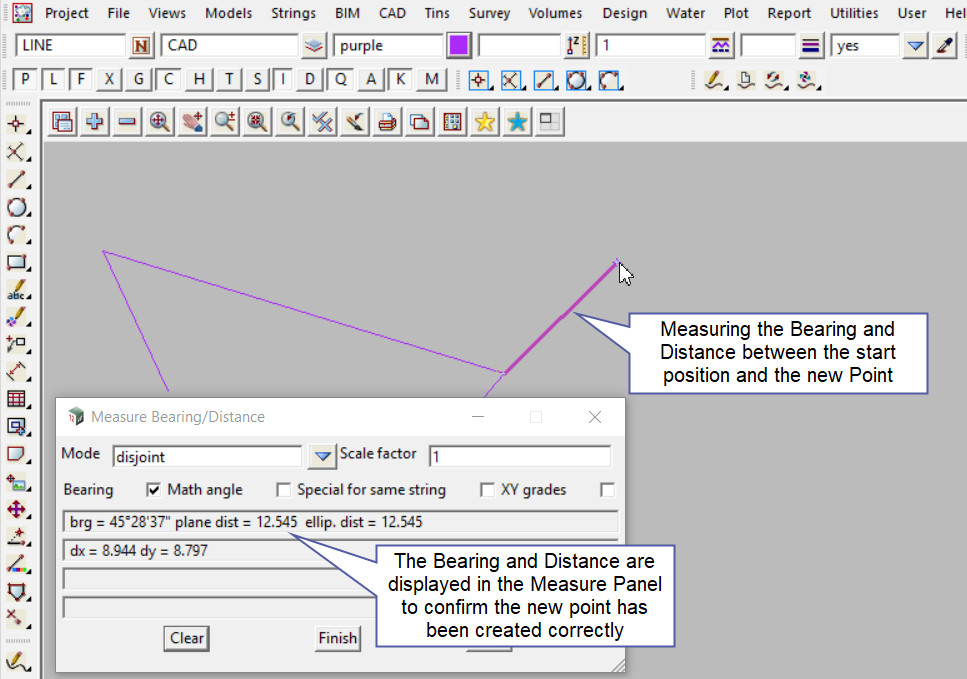Click the blue plus icon in view toolbar
The height and width of the screenshot is (679, 967).
(94, 121)
